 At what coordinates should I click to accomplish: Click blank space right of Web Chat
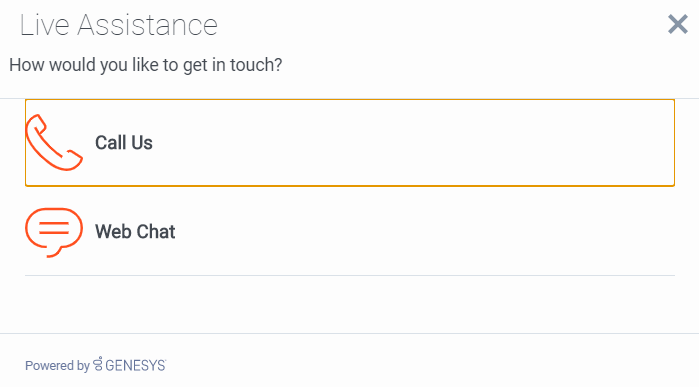[x=424, y=231]
